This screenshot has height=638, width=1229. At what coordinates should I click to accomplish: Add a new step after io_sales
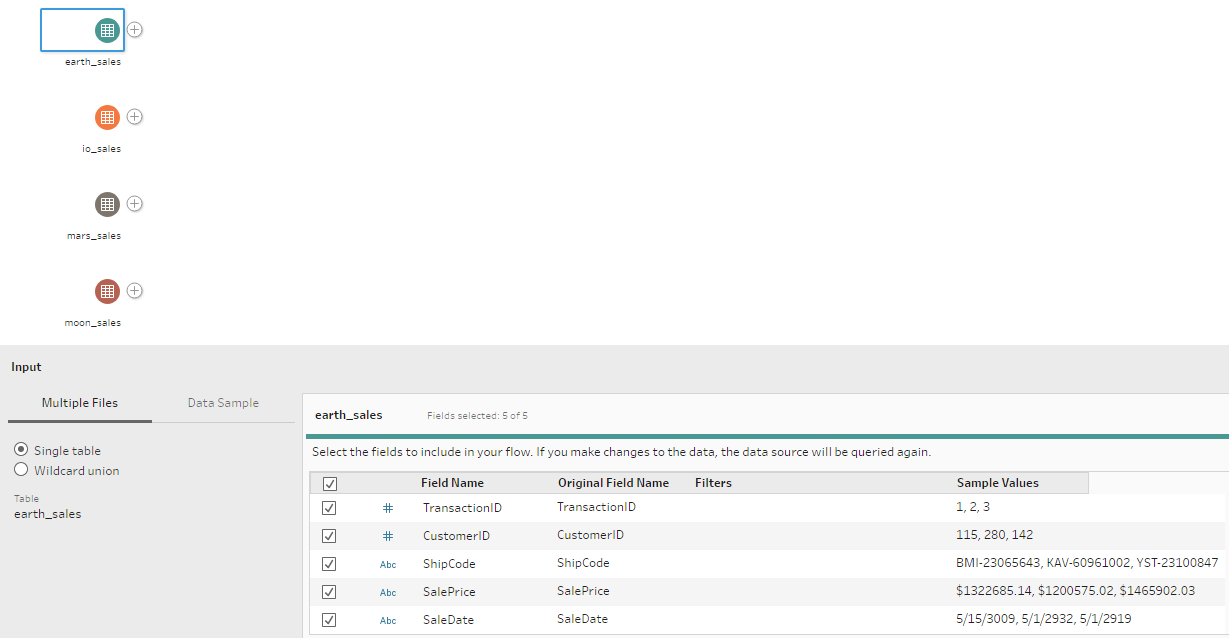click(x=134, y=117)
